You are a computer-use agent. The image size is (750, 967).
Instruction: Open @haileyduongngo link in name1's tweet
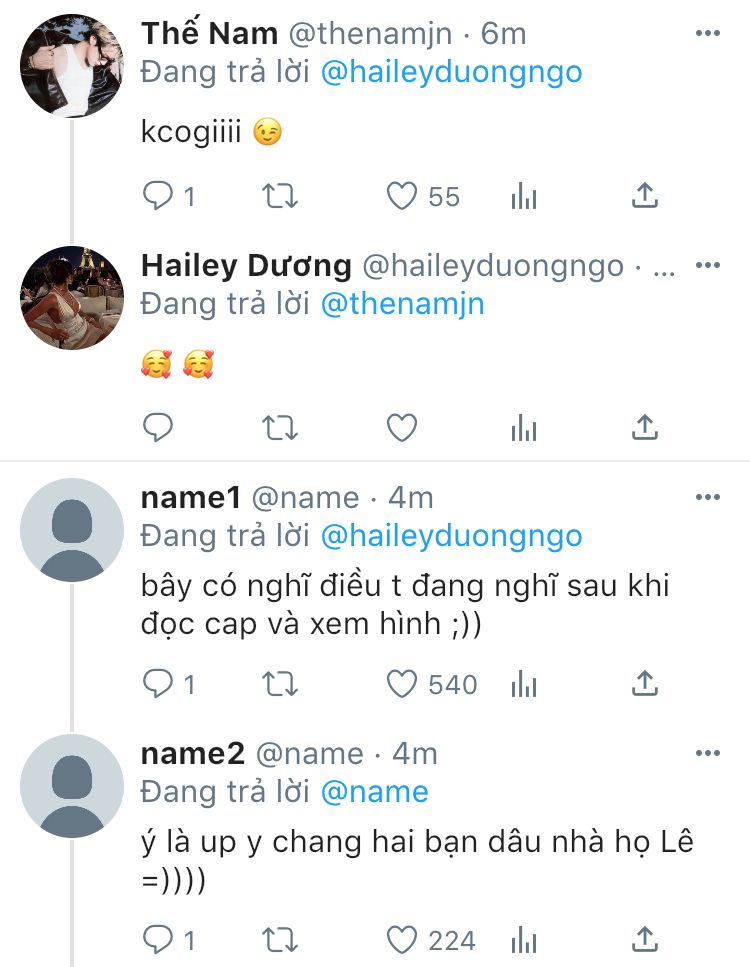pyautogui.click(x=451, y=535)
